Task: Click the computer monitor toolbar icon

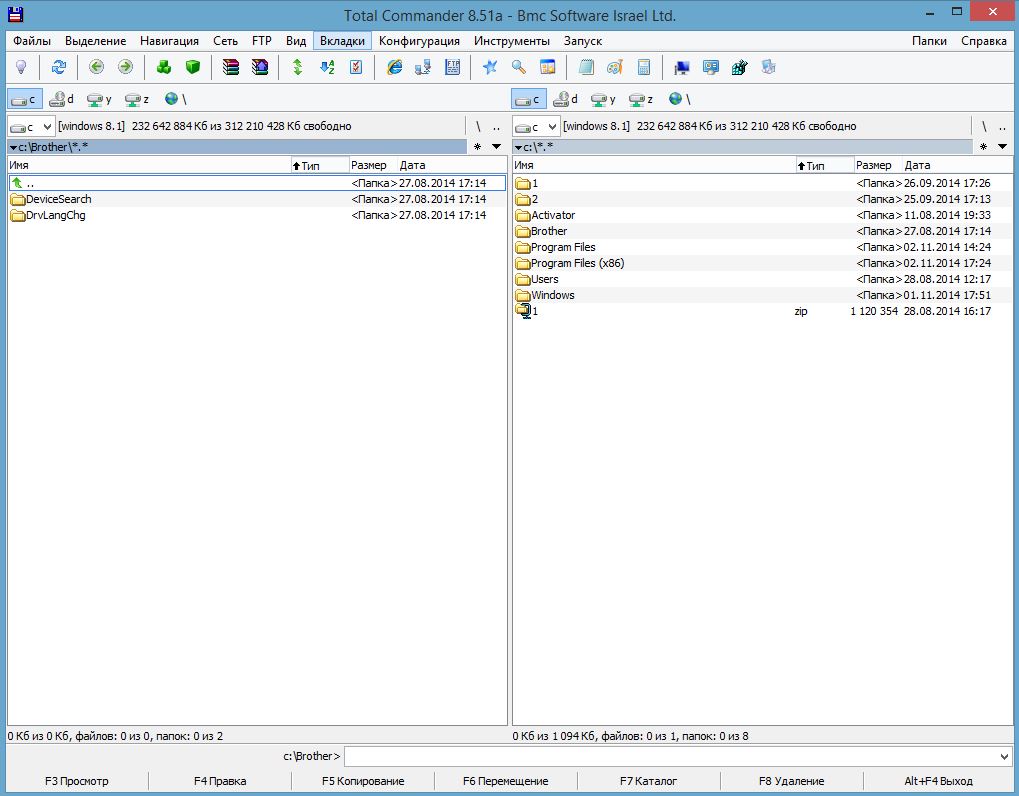Action: coord(682,67)
